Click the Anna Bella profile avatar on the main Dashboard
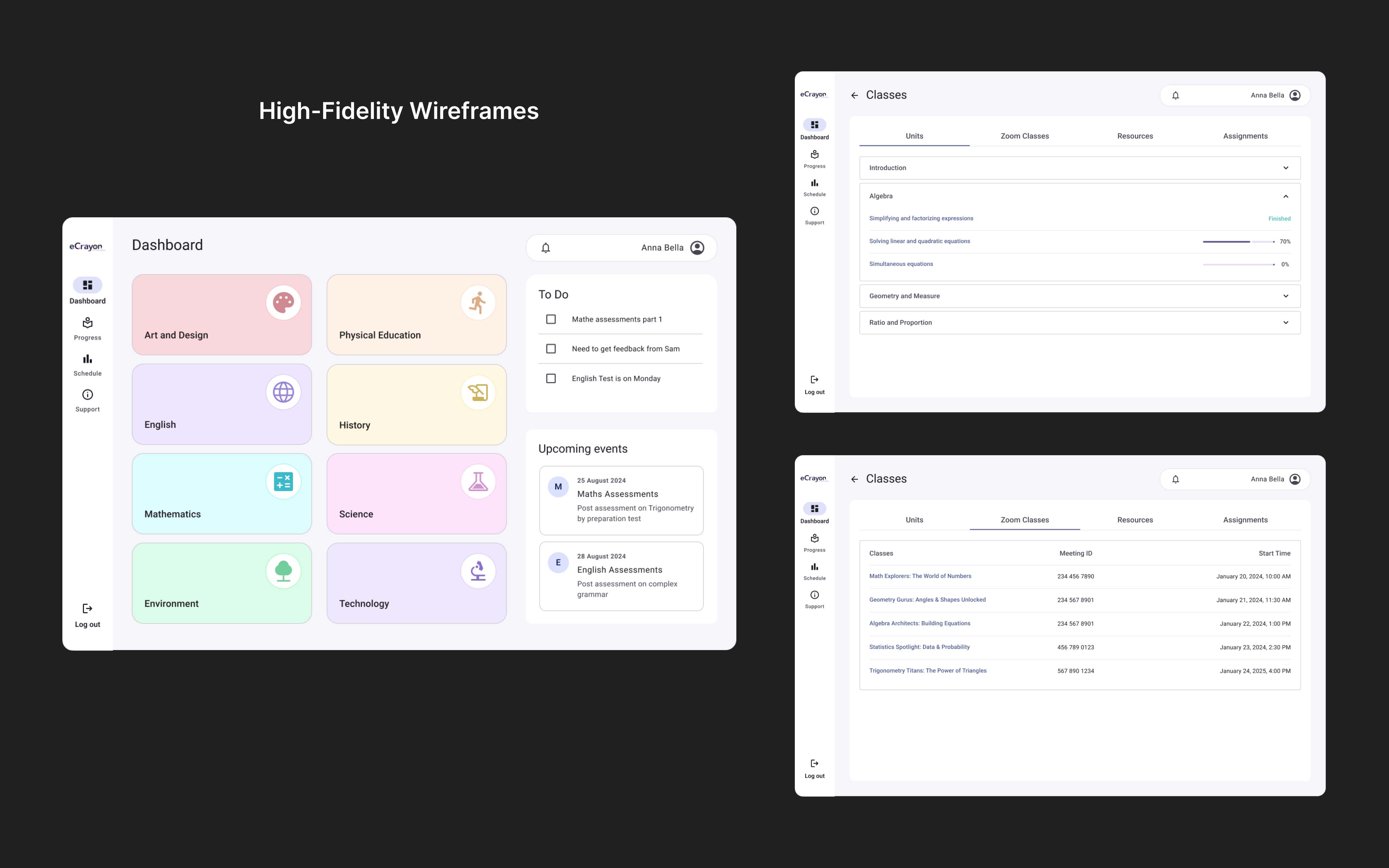The width and height of the screenshot is (1389, 868). click(x=697, y=248)
